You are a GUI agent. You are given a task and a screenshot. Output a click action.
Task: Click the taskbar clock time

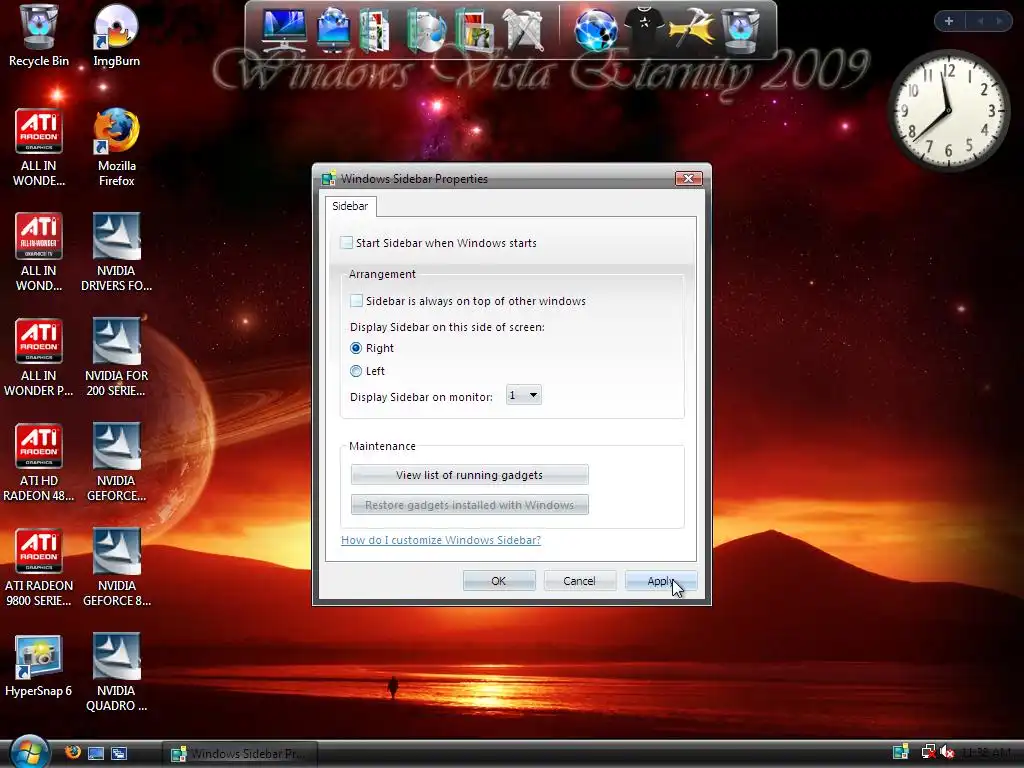(989, 752)
